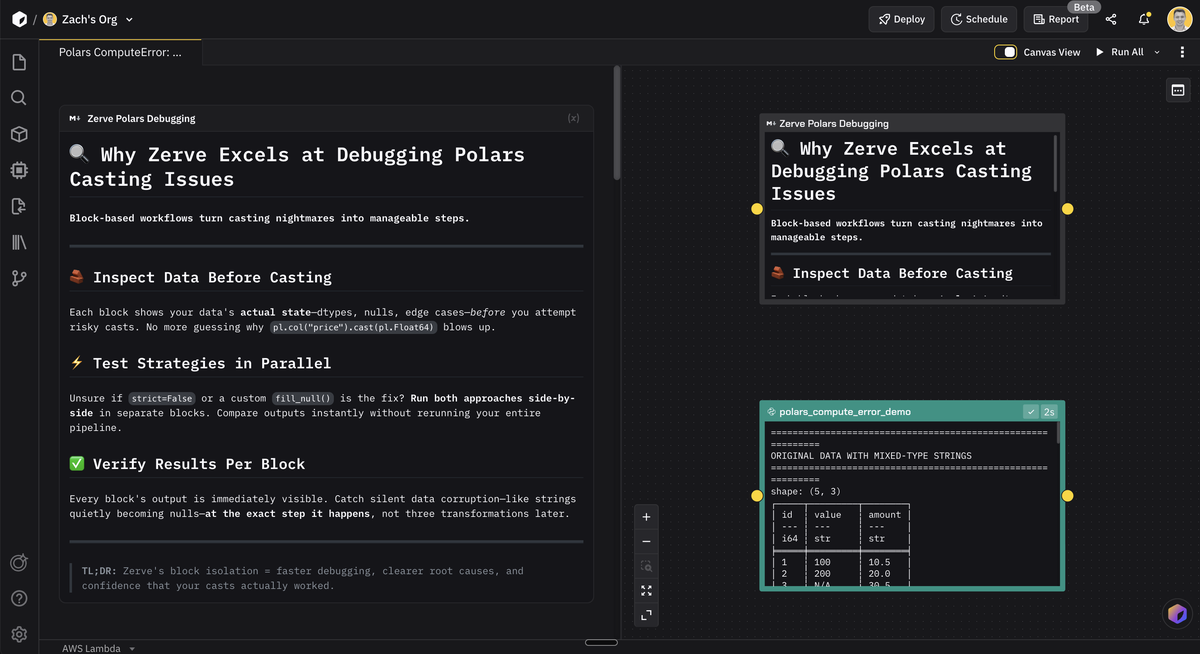Click the right connector dot of Zerve Polars Debugging node
The image size is (1200, 654).
tap(1068, 209)
